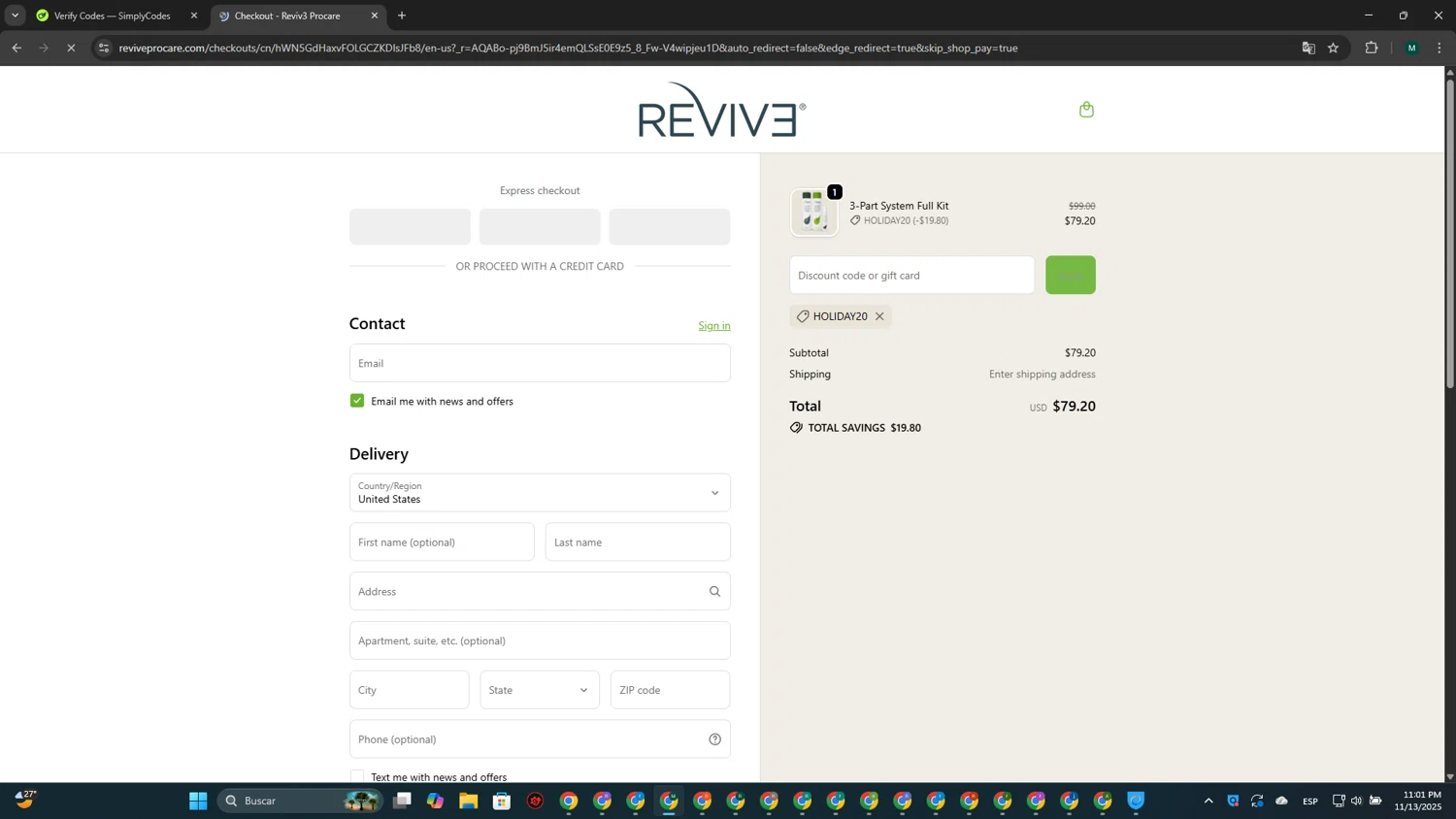Click the phone field help question icon

[714, 739]
